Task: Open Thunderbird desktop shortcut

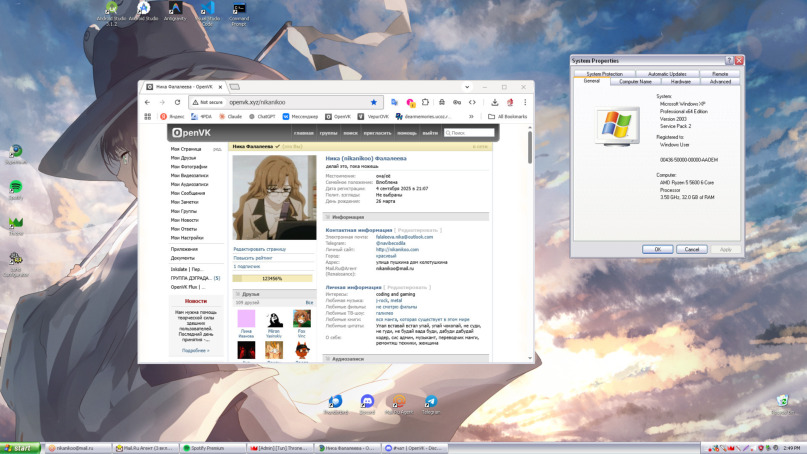Action: pos(336,404)
